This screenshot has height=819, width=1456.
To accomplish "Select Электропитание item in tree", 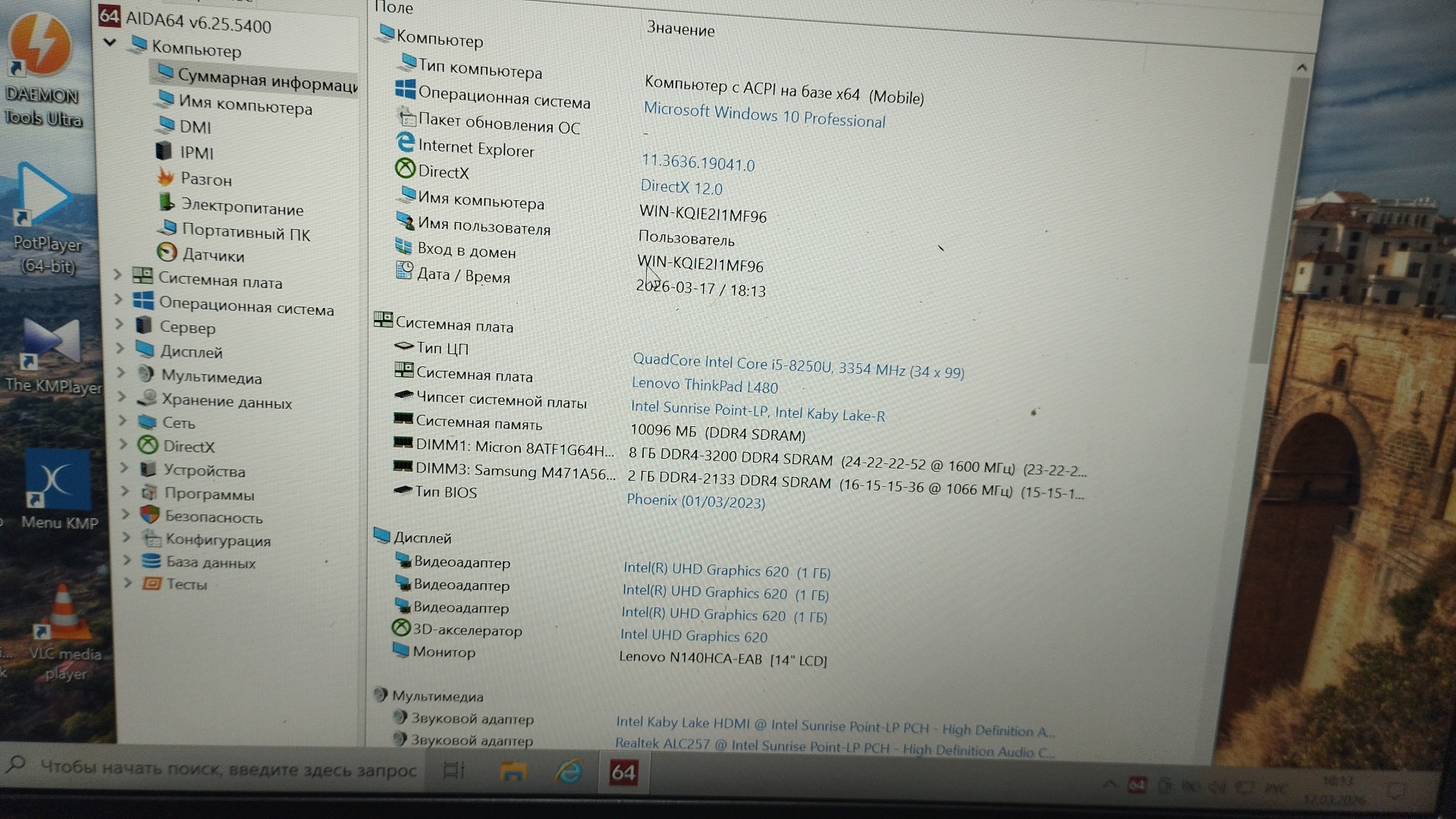I will click(x=242, y=208).
